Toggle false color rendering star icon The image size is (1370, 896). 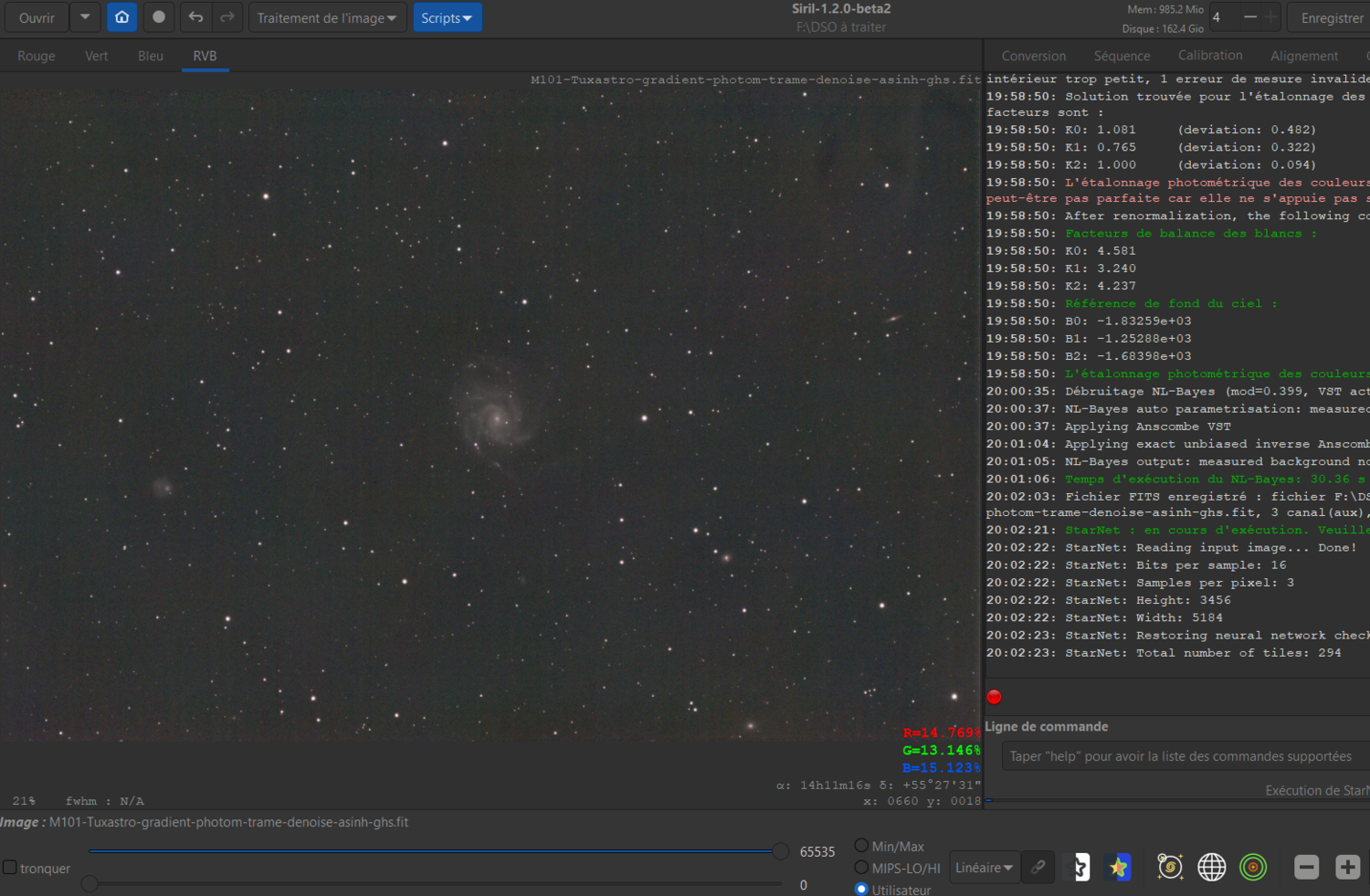1119,867
